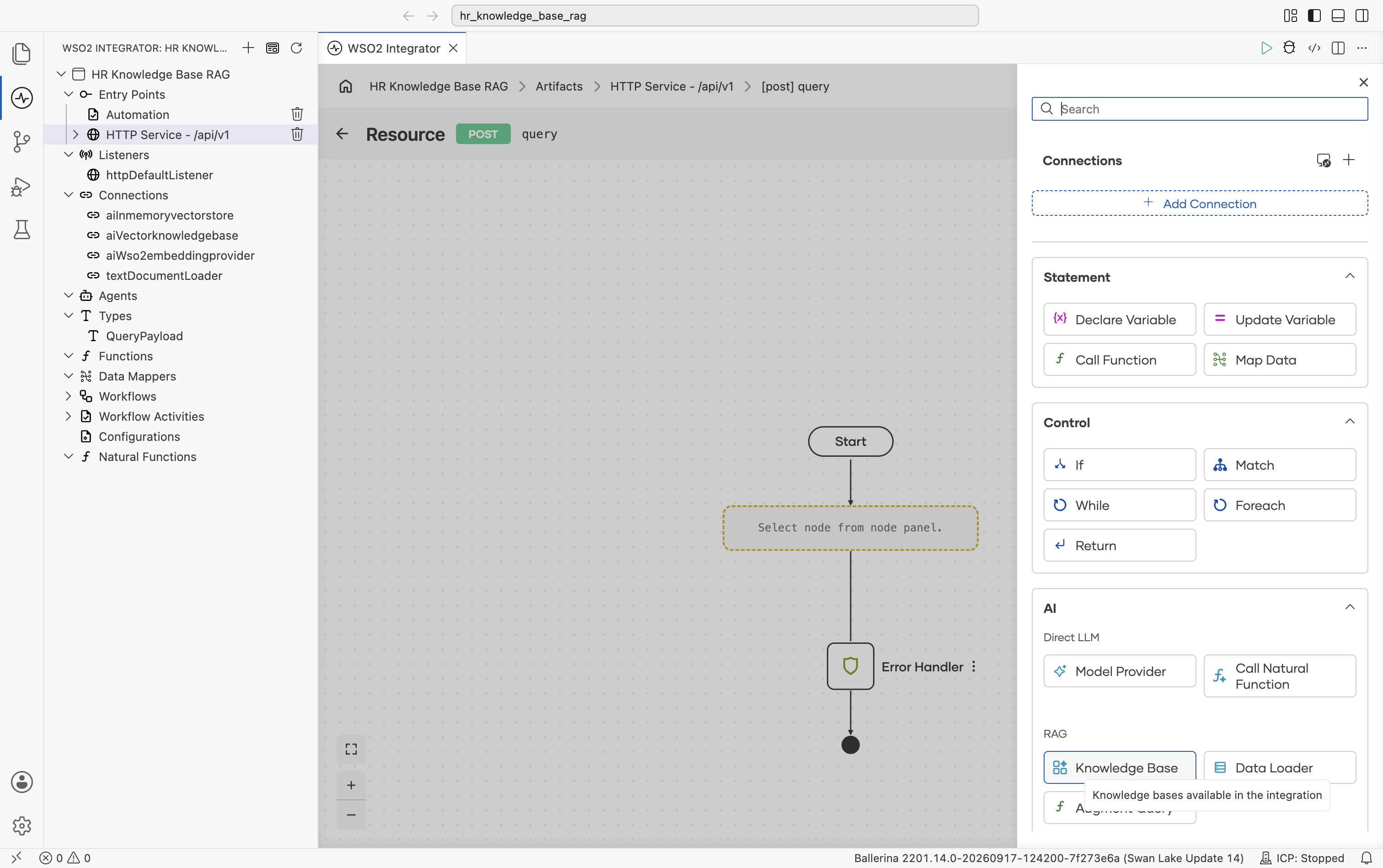Image resolution: width=1383 pixels, height=868 pixels.
Task: Delete the HTTP Service - /api/v1 entry
Action: (297, 134)
